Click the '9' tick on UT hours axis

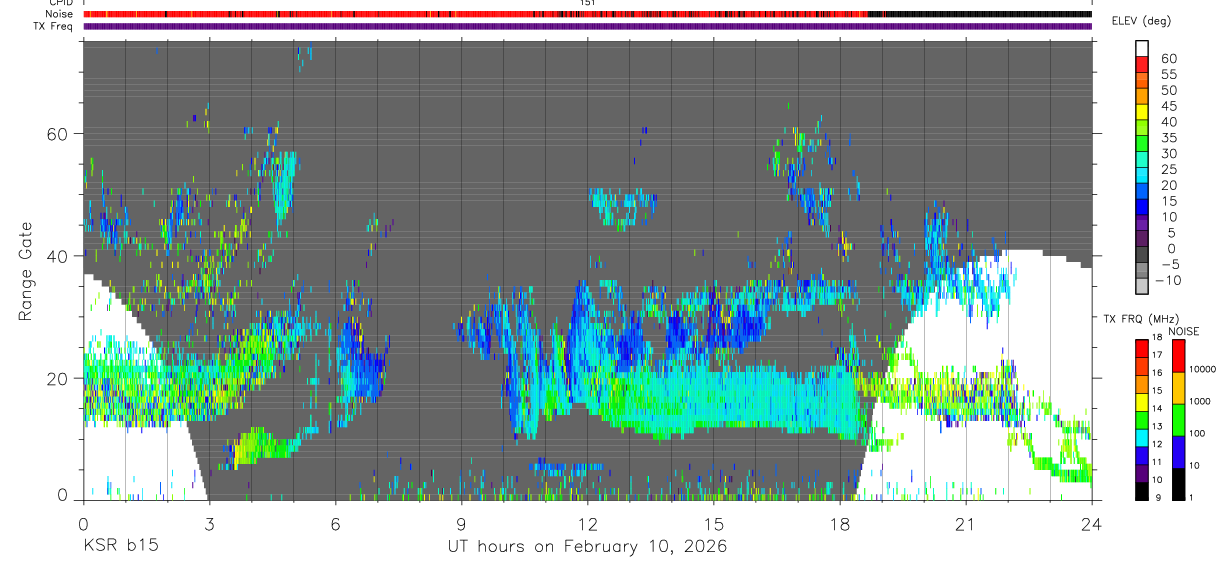(462, 524)
